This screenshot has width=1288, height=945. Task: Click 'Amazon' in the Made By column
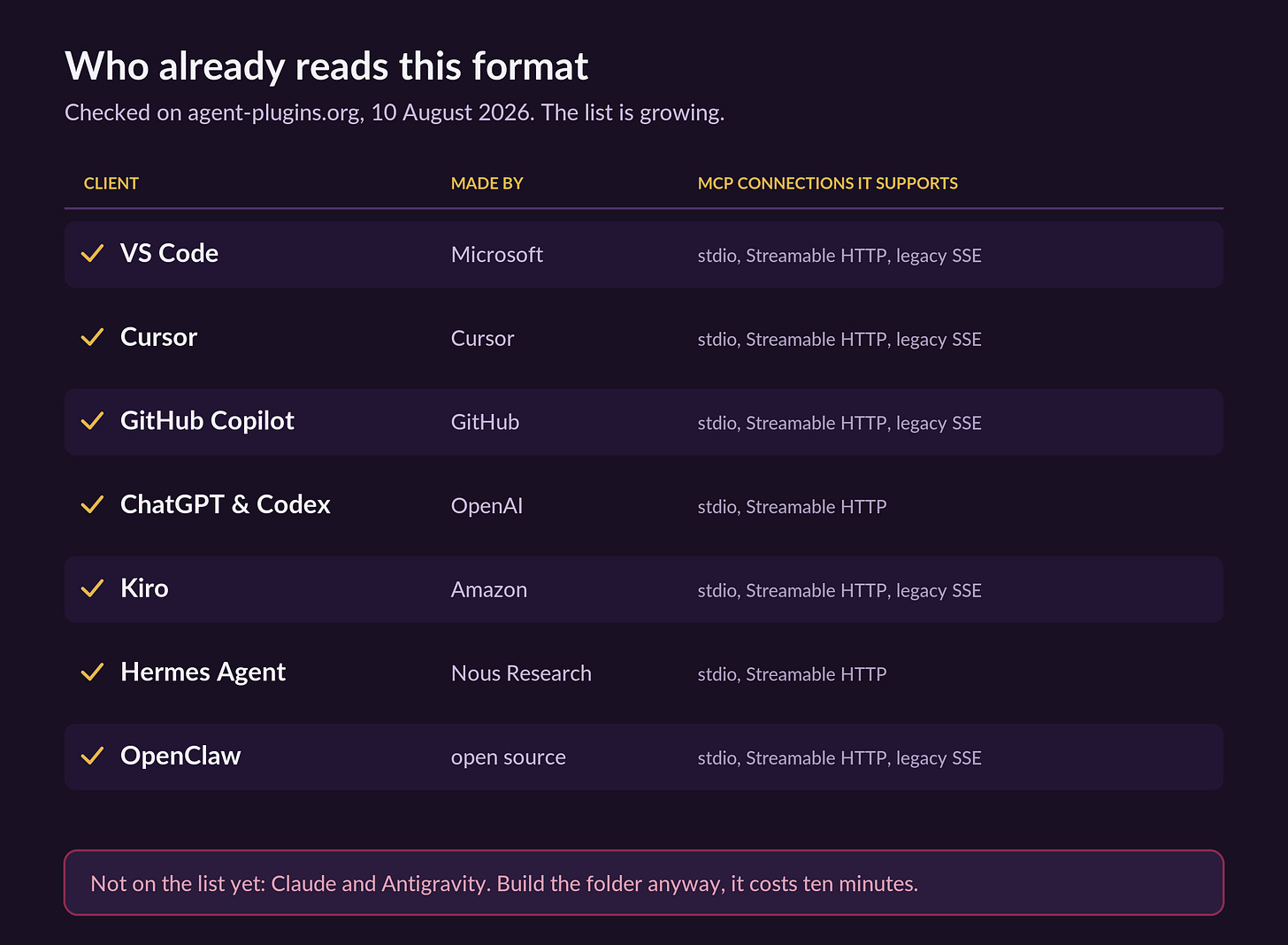pyautogui.click(x=488, y=590)
